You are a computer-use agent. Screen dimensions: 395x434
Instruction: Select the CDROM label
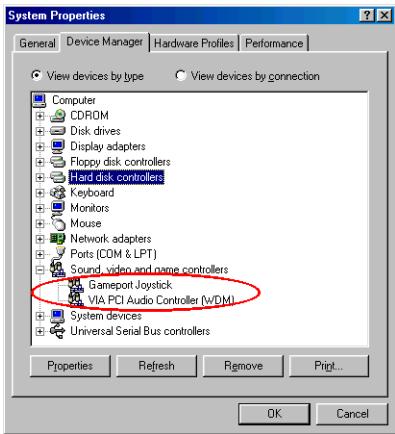tap(89, 116)
